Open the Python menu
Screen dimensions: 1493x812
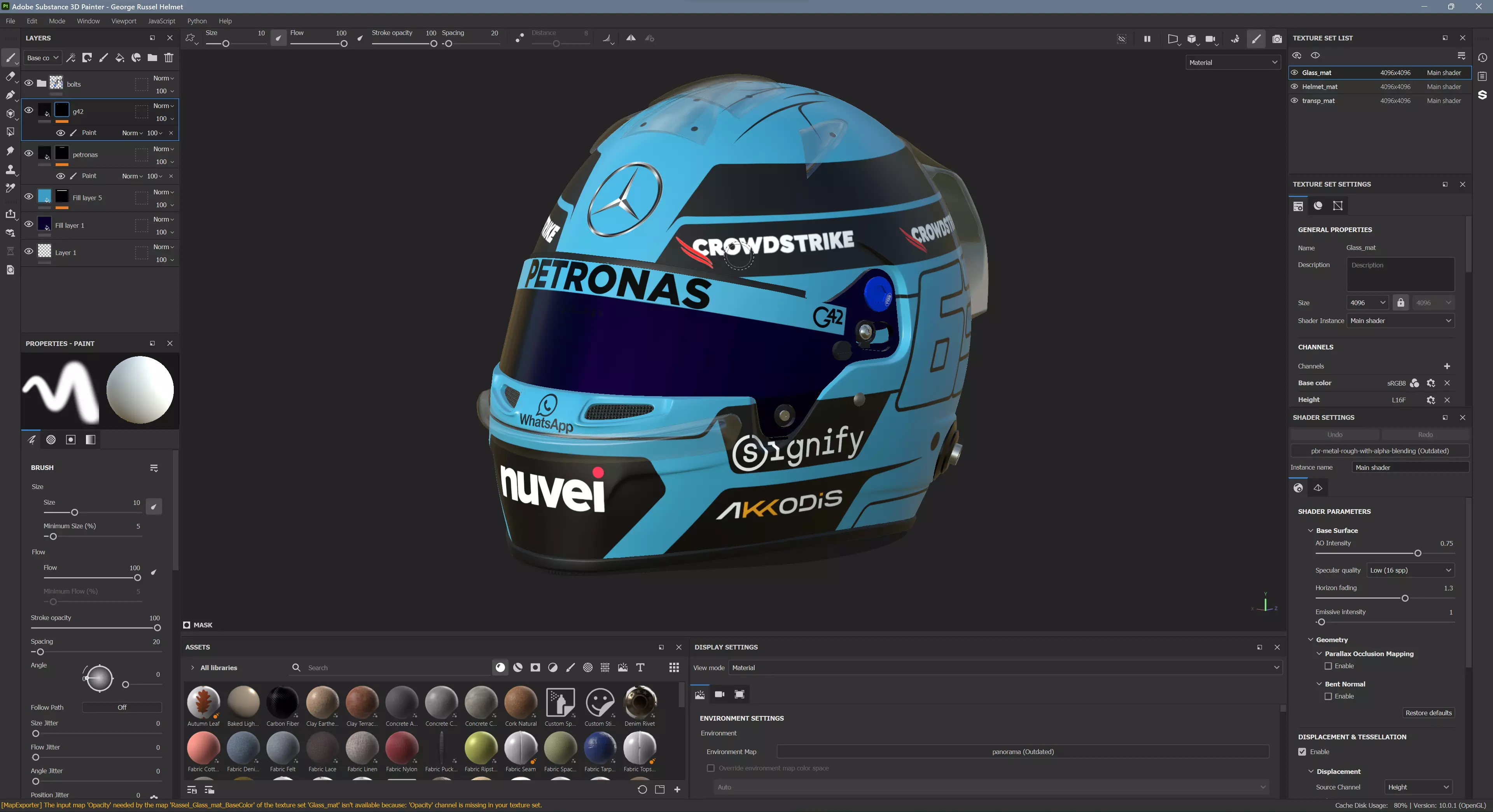(x=196, y=21)
